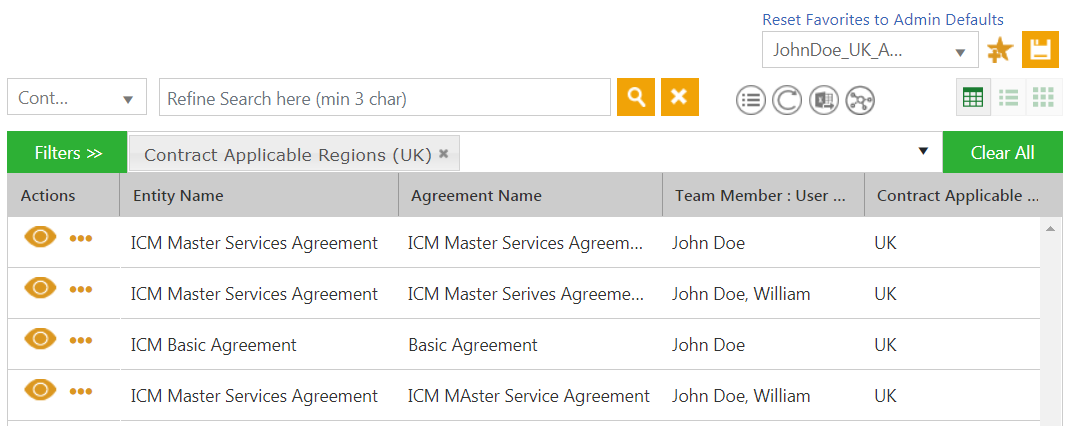Viewport: 1065px width, 426px height.
Task: Click the add favorite star icon
Action: [999, 50]
